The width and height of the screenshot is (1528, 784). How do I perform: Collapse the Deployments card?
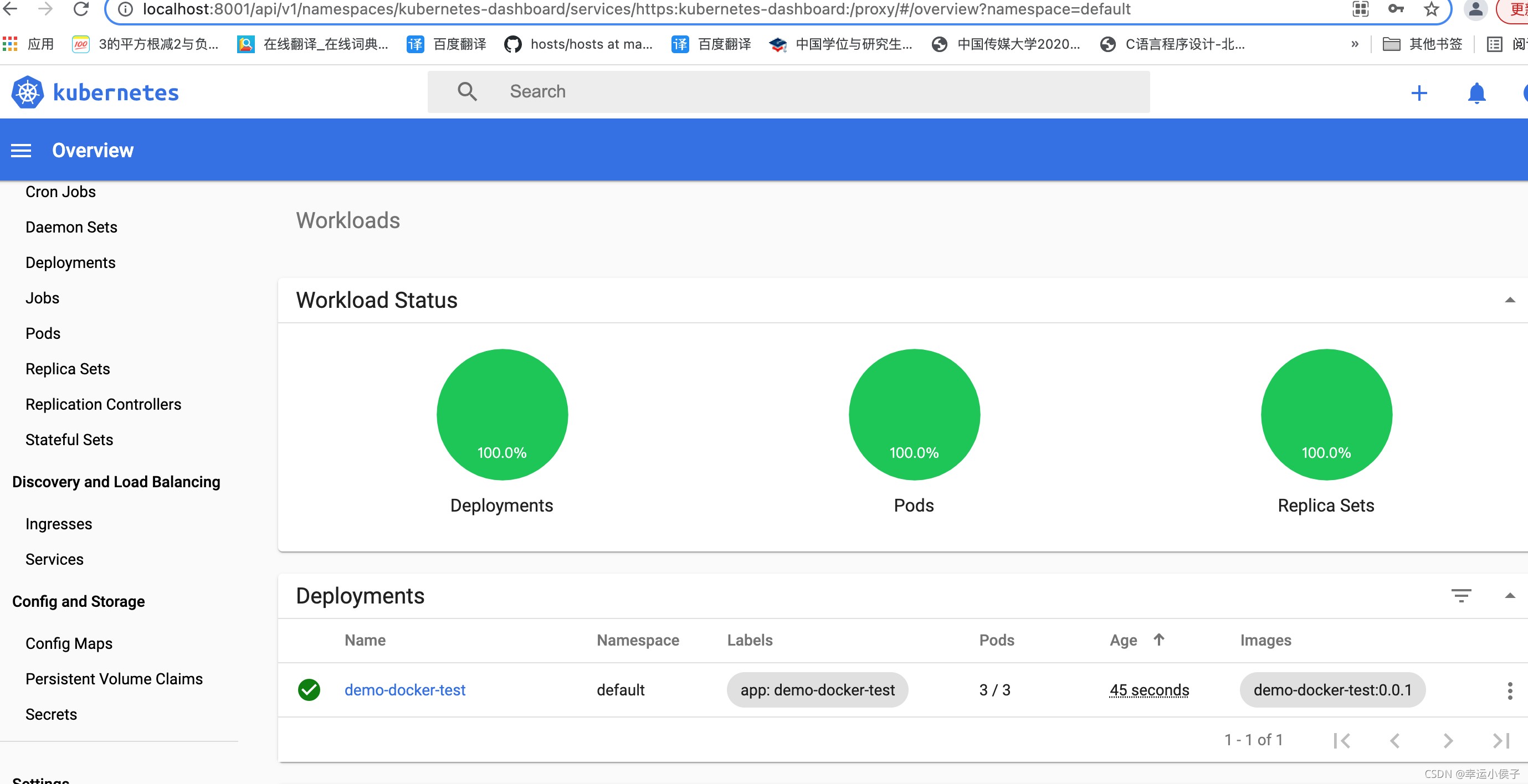tap(1510, 596)
